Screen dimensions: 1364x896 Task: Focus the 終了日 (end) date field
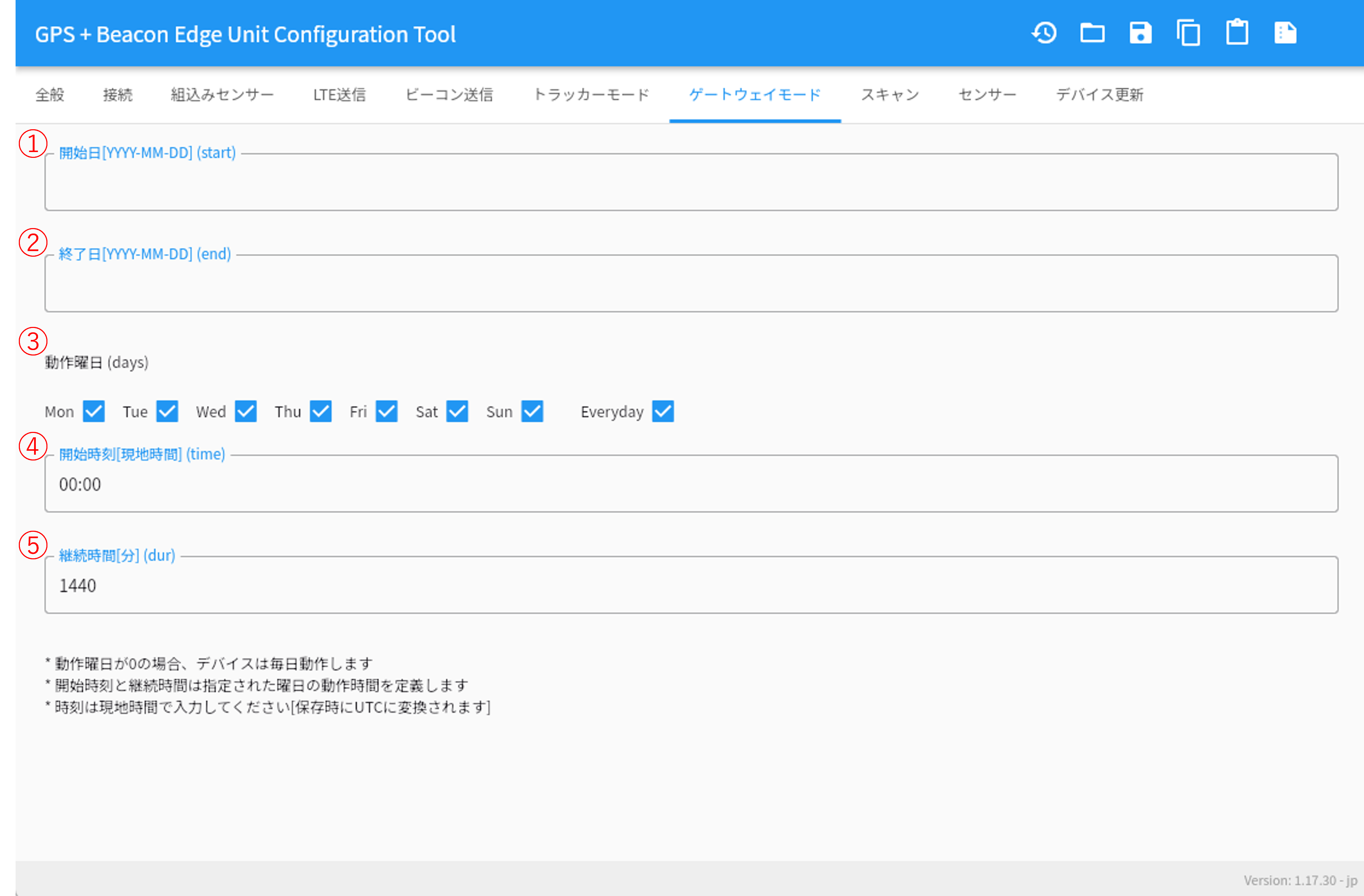point(691,283)
